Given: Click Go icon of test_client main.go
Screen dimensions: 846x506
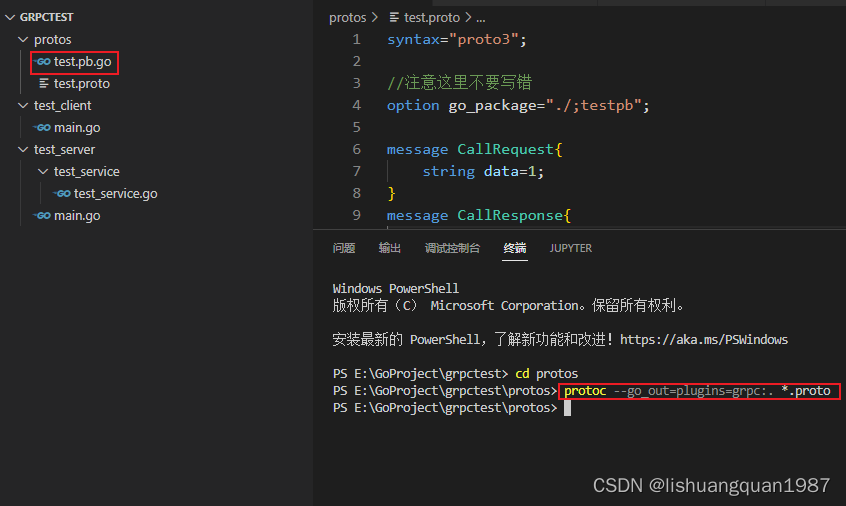Looking at the screenshot, I should point(42,128).
